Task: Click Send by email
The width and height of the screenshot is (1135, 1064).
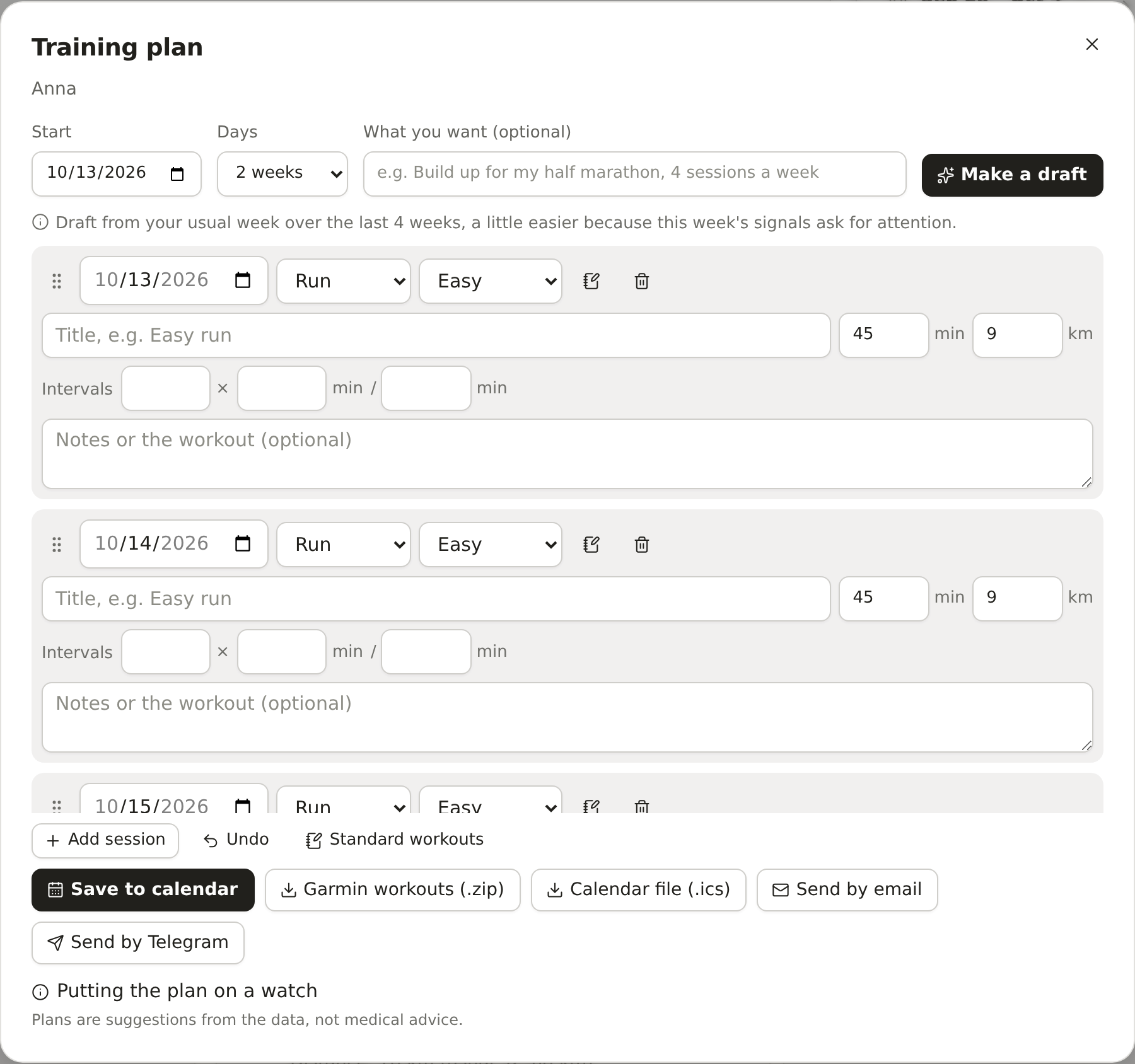Action: pyautogui.click(x=847, y=890)
